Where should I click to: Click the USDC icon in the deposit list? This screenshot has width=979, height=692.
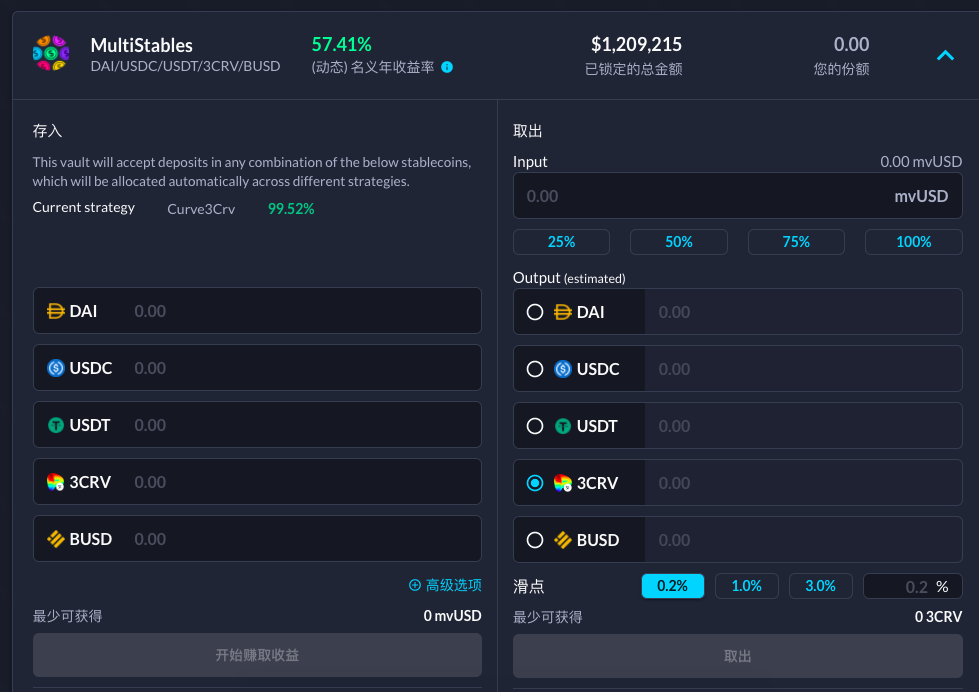click(x=56, y=368)
